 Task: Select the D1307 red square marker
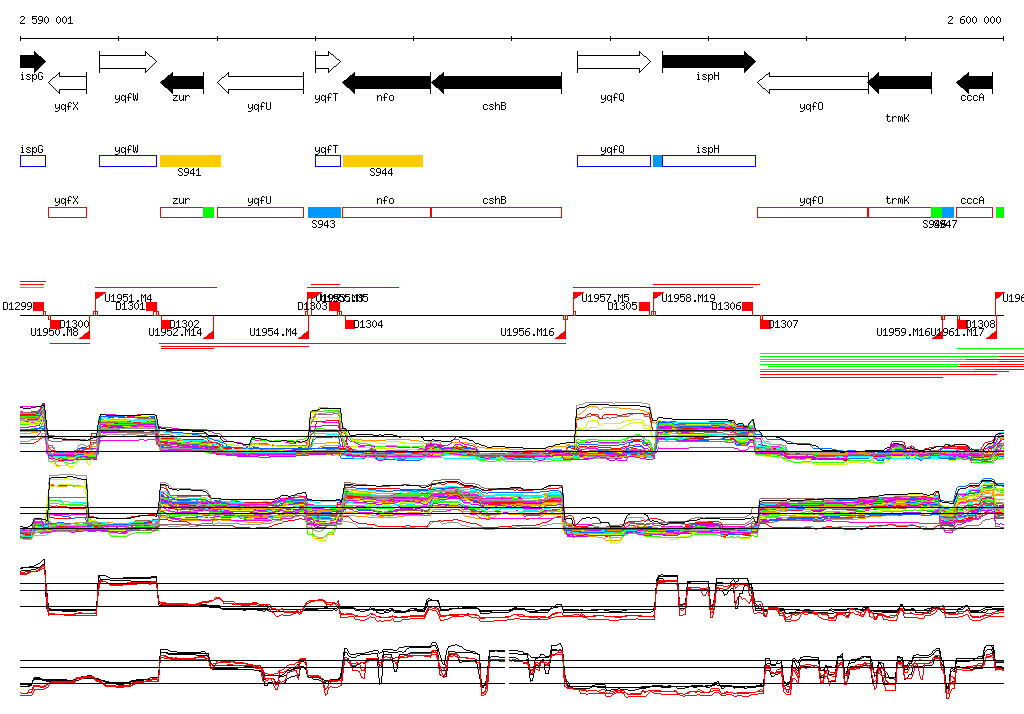(x=765, y=324)
